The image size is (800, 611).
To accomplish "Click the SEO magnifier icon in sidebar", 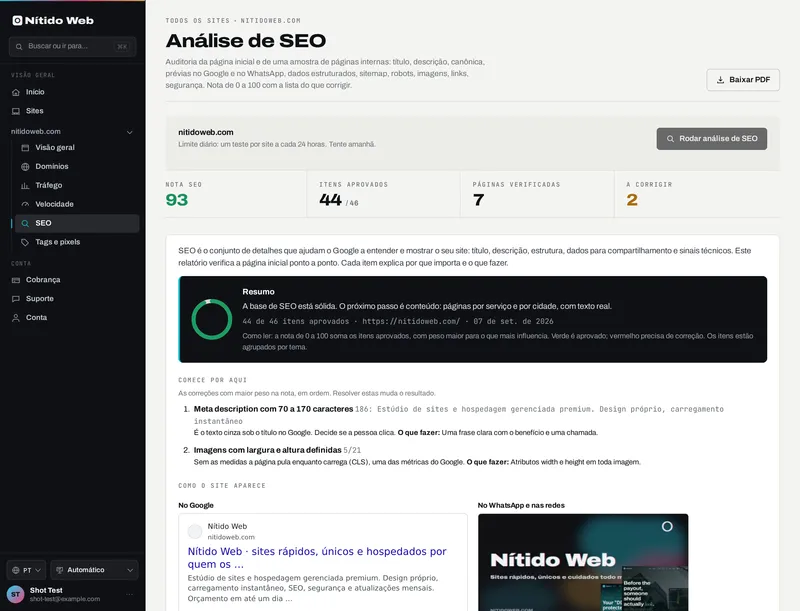I will click(x=25, y=223).
